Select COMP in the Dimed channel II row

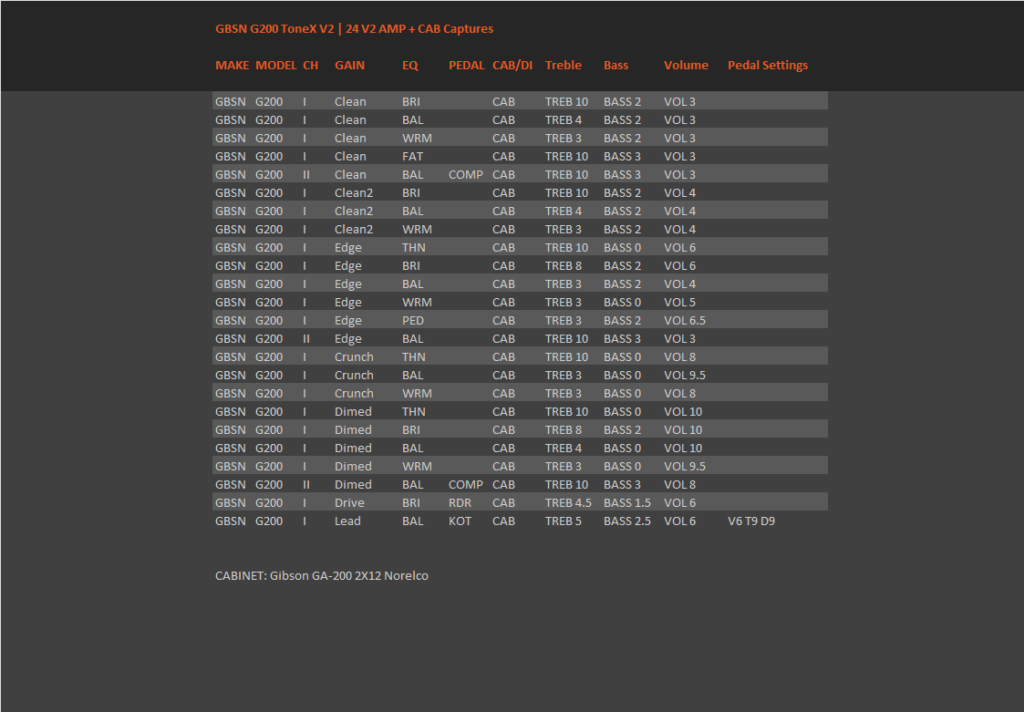pos(466,485)
